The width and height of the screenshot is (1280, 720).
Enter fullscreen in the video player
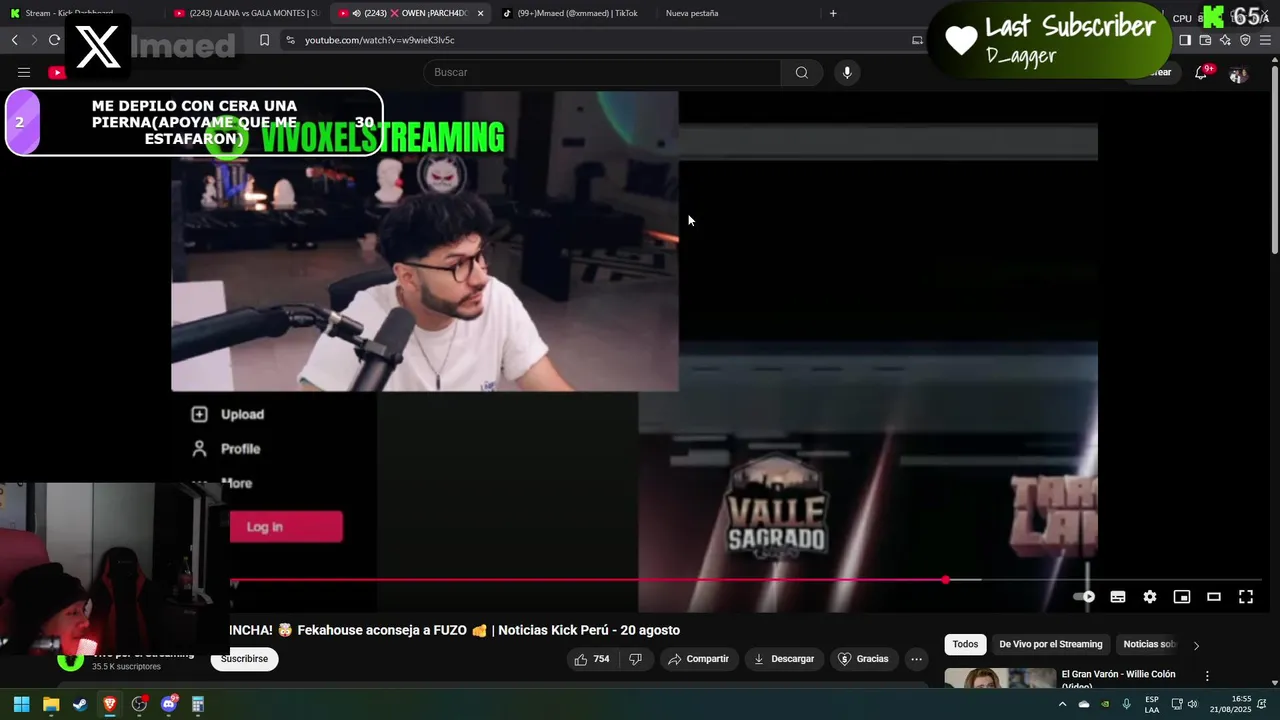click(1246, 597)
